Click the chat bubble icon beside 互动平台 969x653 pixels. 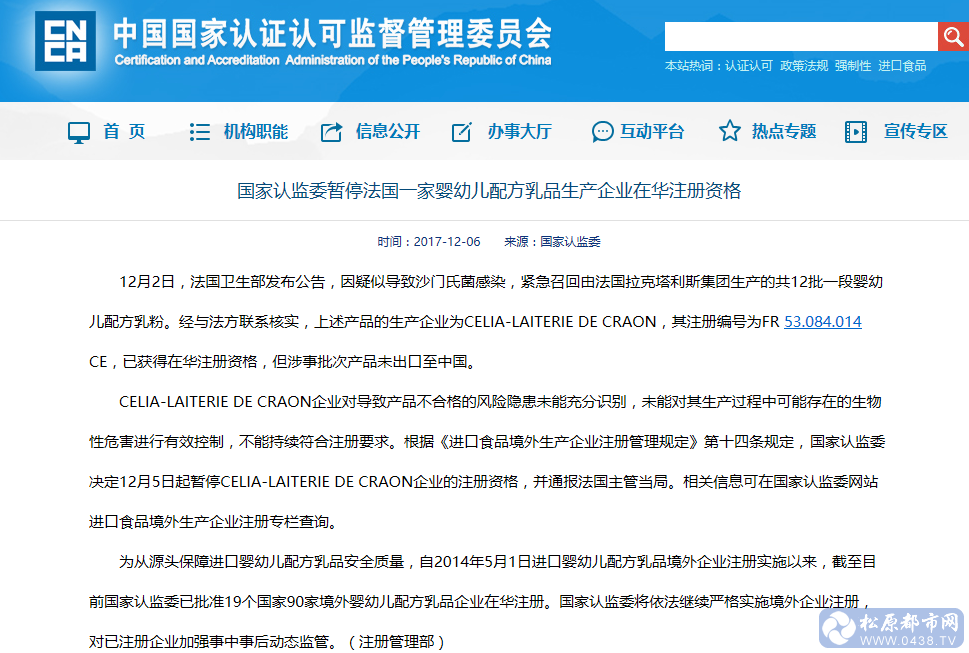point(602,132)
